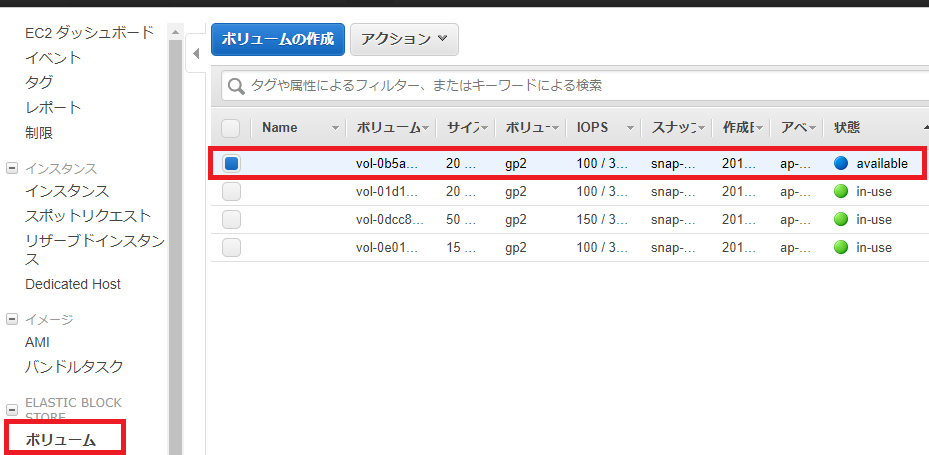Viewport: 929px width, 455px height.
Task: Click volume ID vol-0e01… cell
Action: tap(387, 248)
